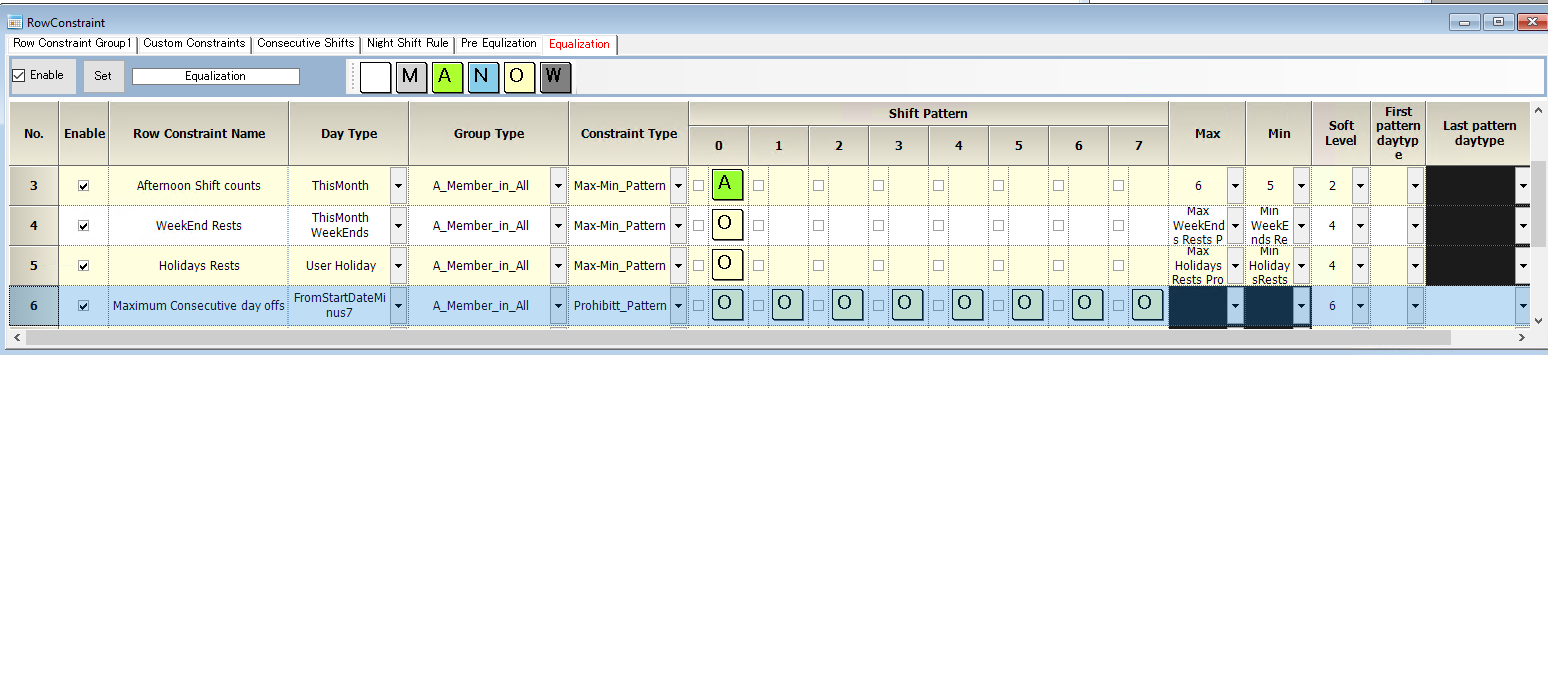The width and height of the screenshot is (1548, 692).
Task: Click column 0 O pattern in row 6
Action: click(x=728, y=304)
